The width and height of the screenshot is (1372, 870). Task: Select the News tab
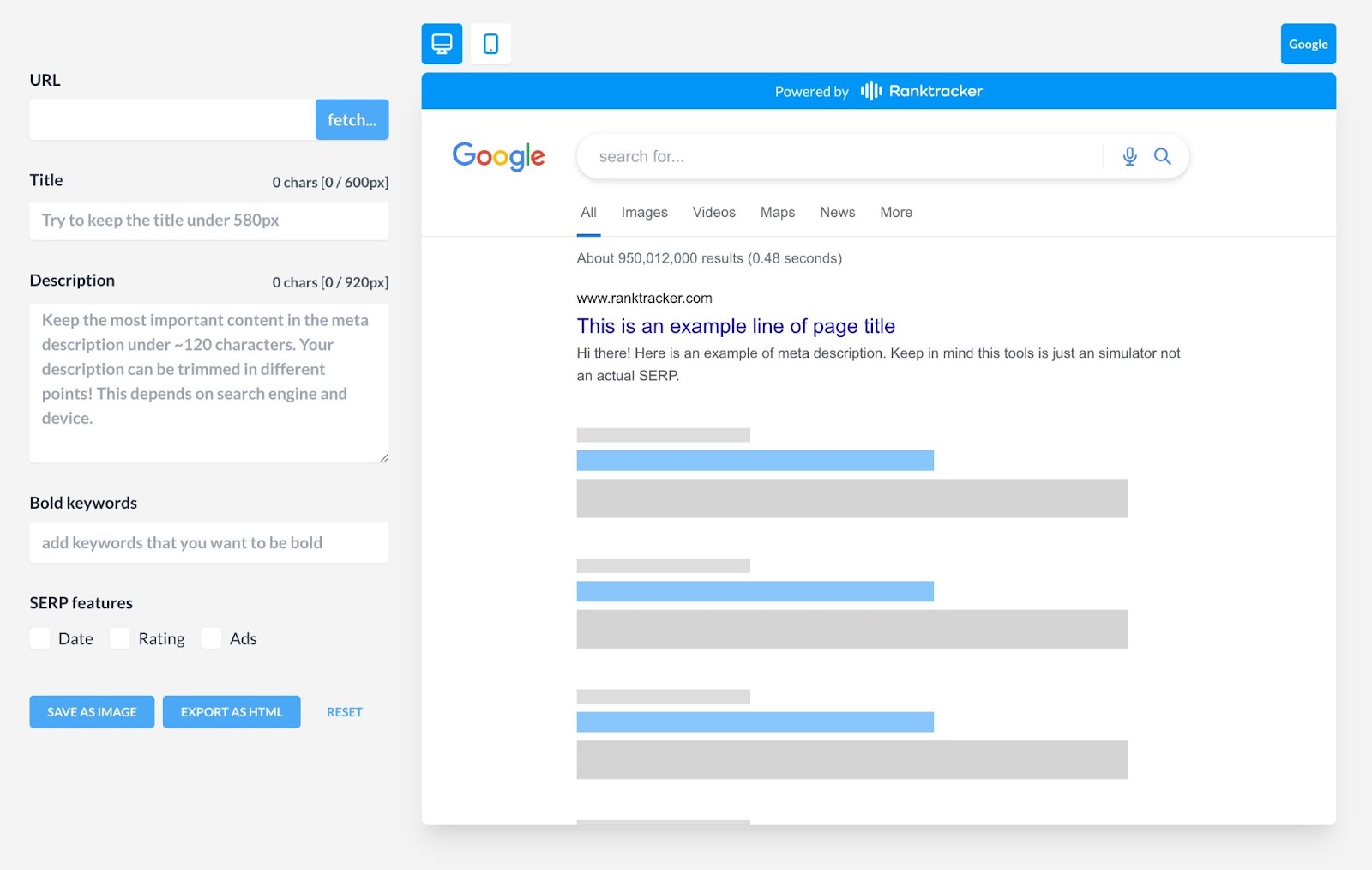pyautogui.click(x=836, y=212)
